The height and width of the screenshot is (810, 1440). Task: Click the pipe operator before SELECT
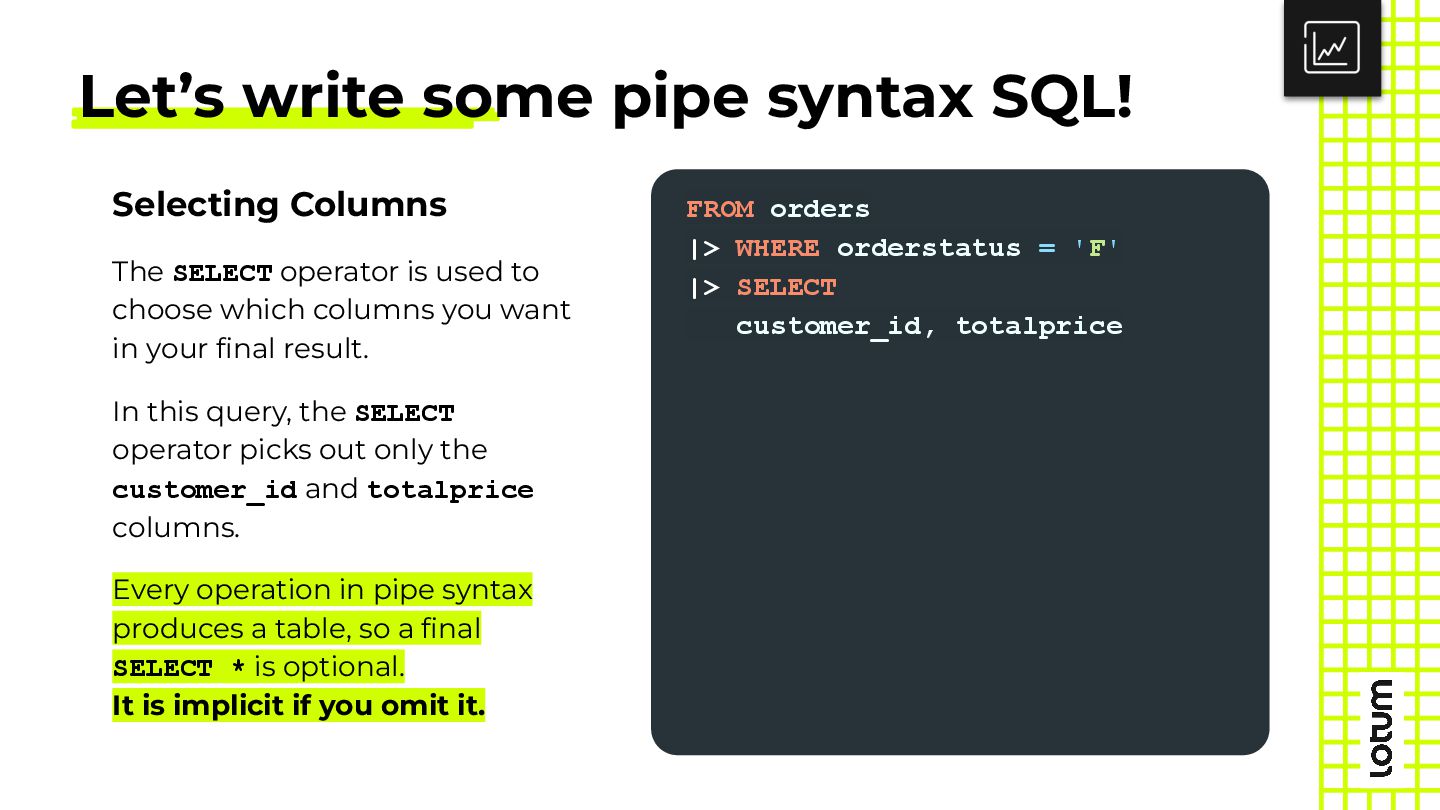[x=704, y=287]
